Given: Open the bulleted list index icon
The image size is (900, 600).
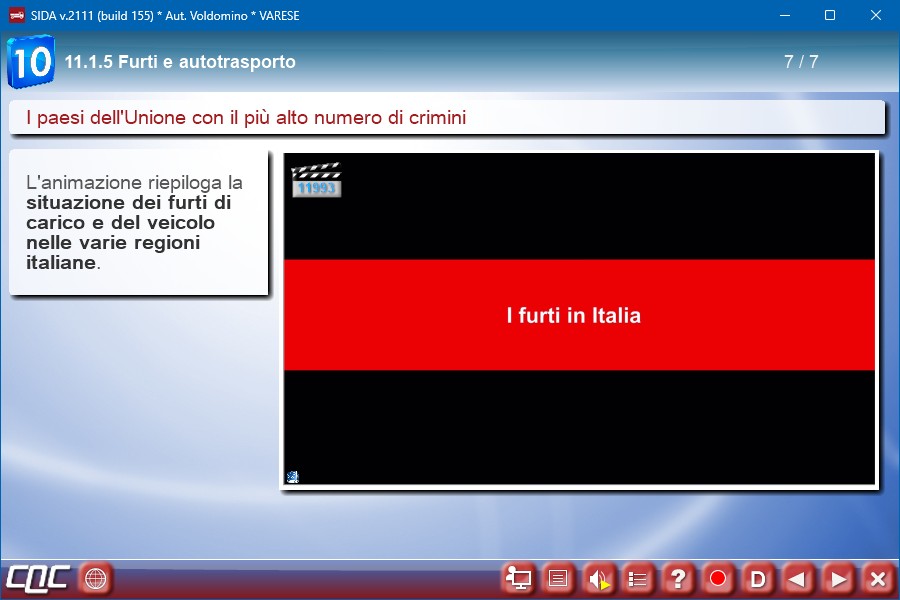Looking at the screenshot, I should pyautogui.click(x=638, y=578).
